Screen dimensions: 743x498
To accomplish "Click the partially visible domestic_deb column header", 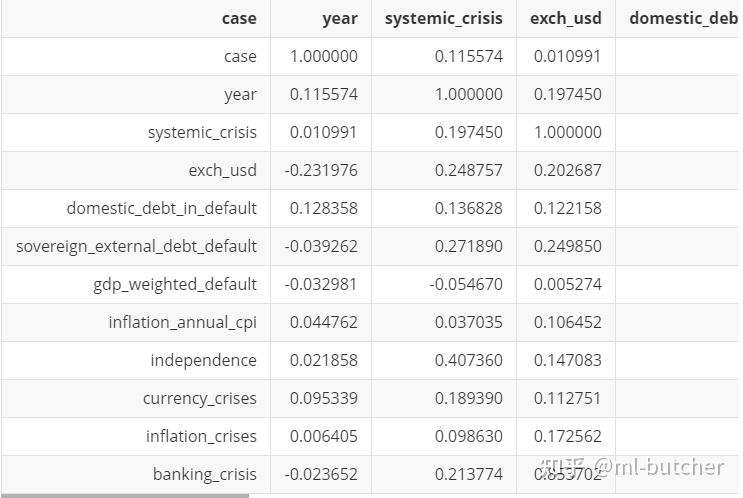I will [683, 18].
